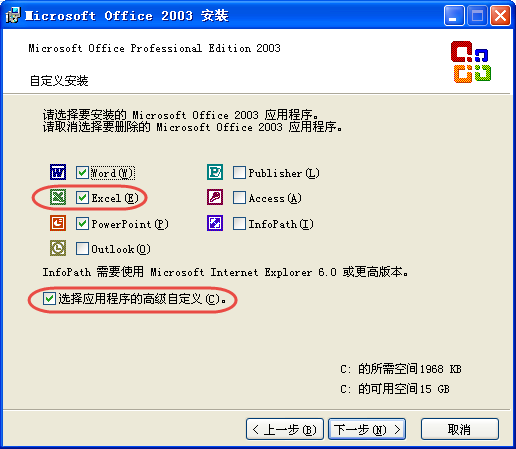Click the Outlook clock icon
The width and height of the screenshot is (516, 449).
point(58,248)
